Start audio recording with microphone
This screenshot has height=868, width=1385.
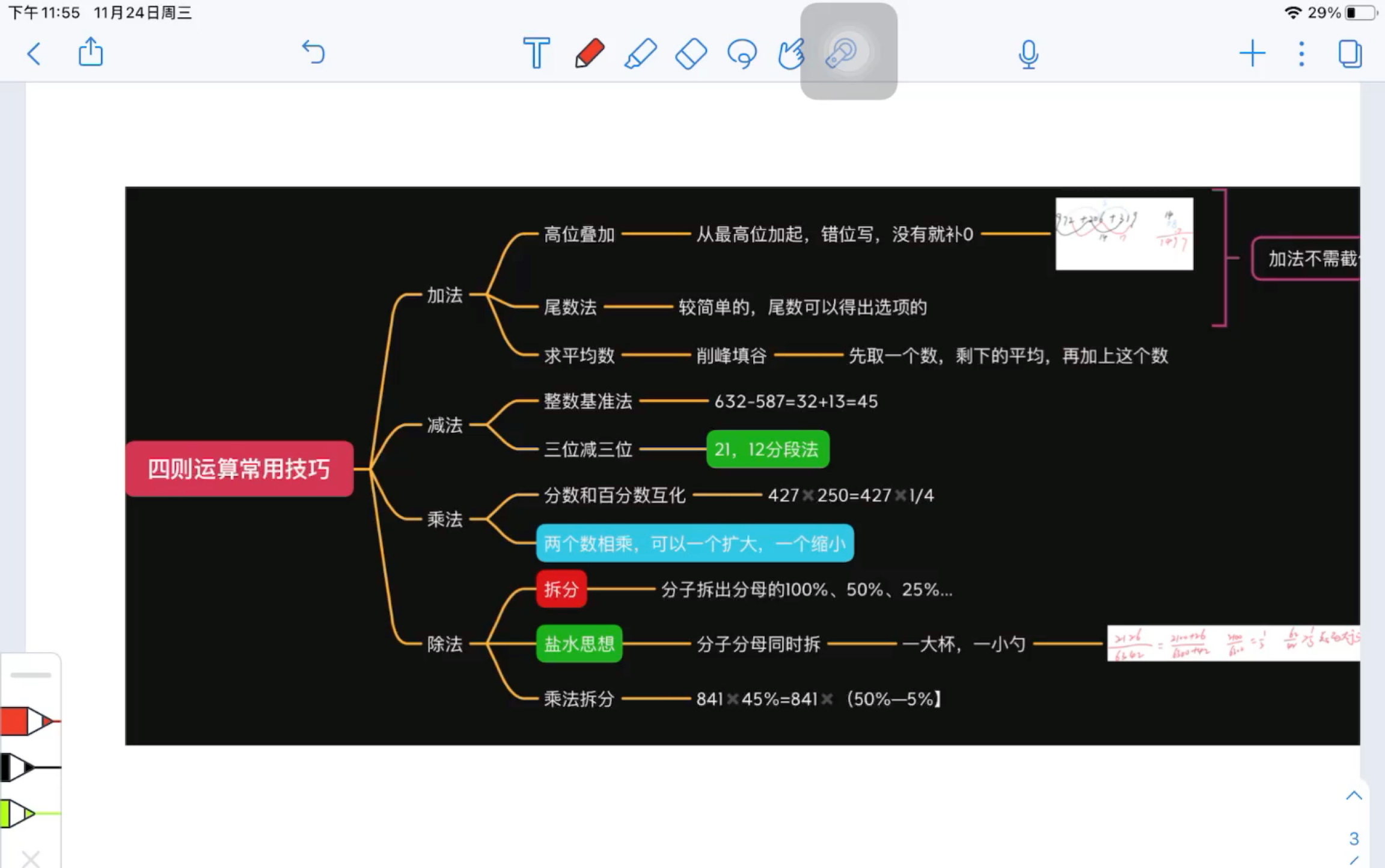1029,54
